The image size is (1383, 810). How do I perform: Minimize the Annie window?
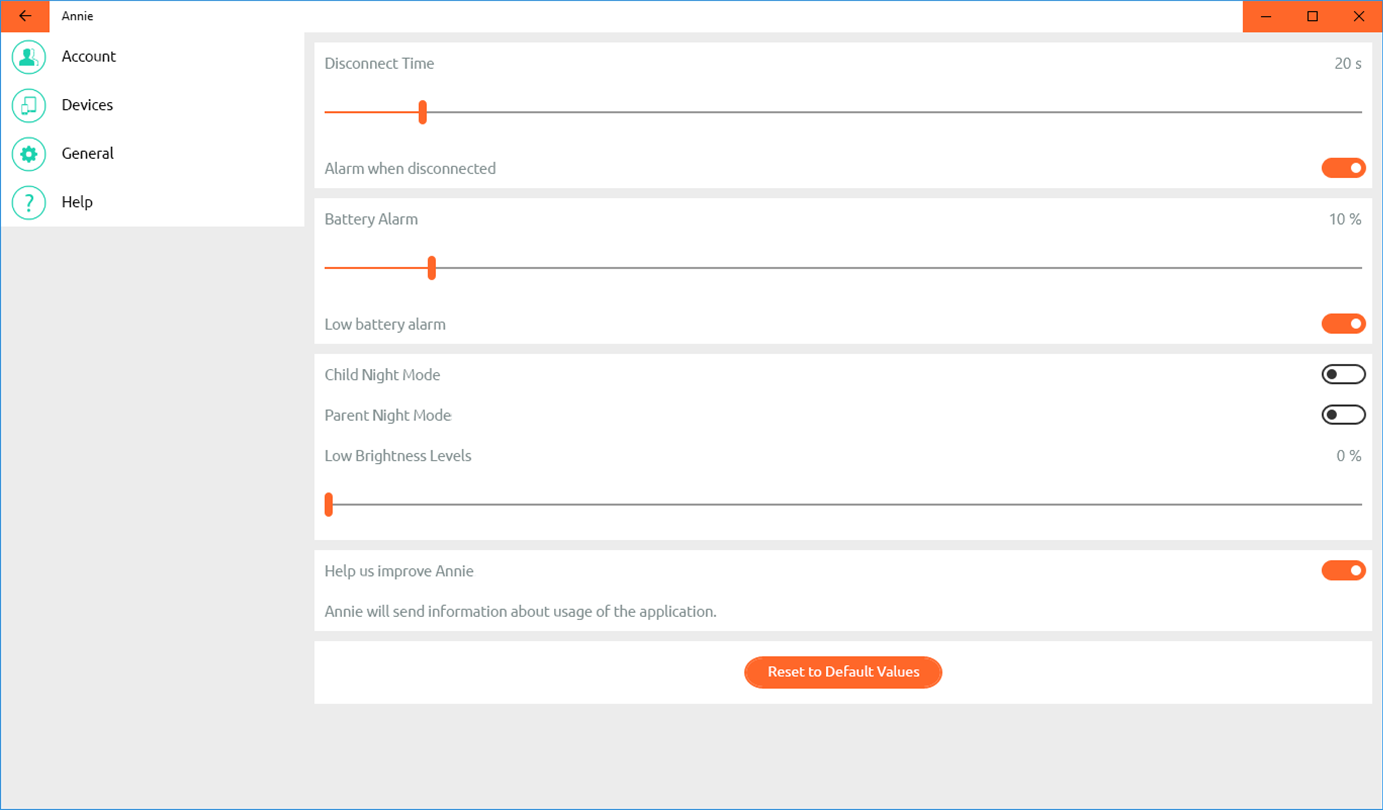pos(1266,16)
